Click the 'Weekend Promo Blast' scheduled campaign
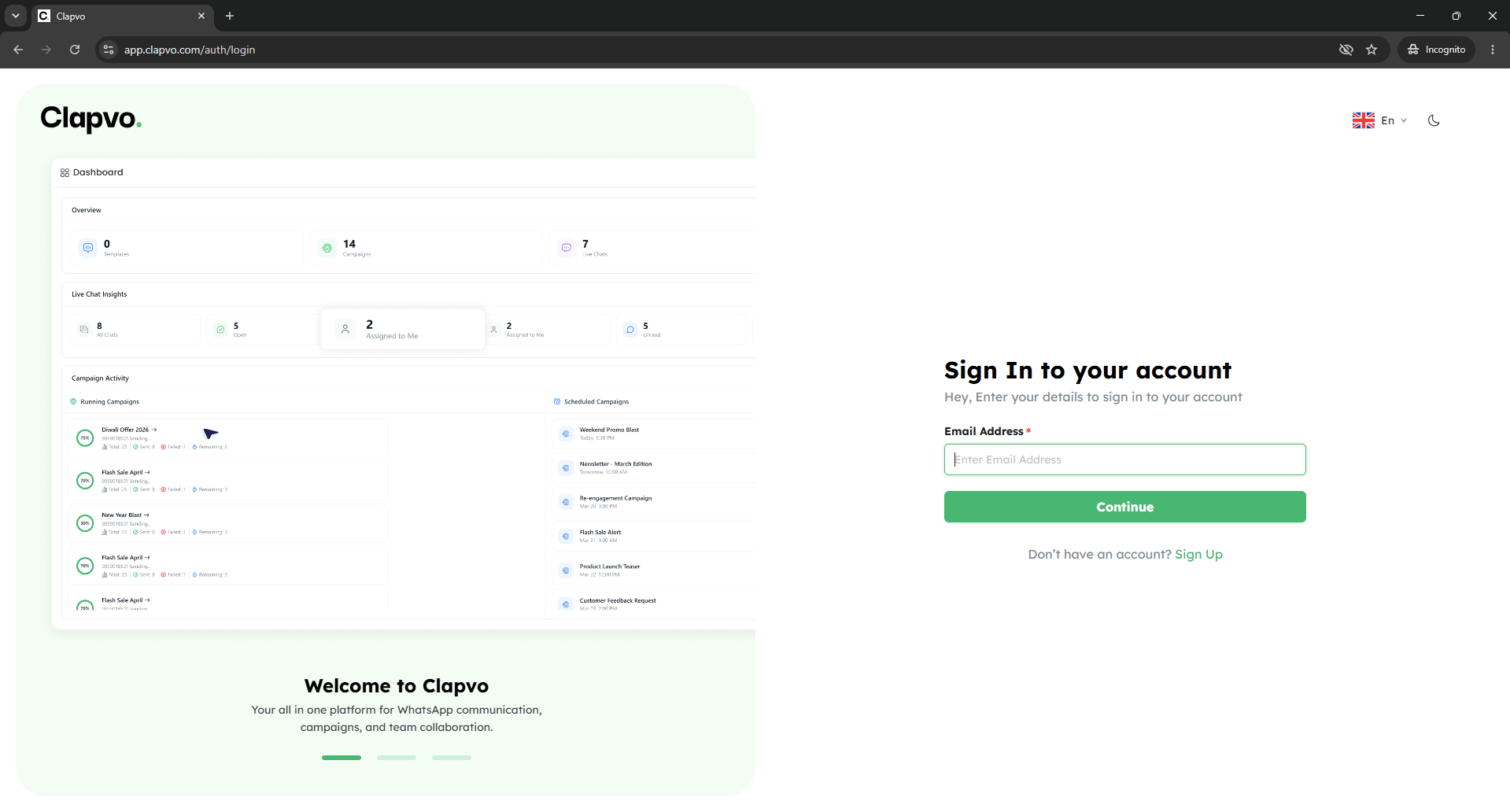The width and height of the screenshot is (1510, 812). (609, 430)
